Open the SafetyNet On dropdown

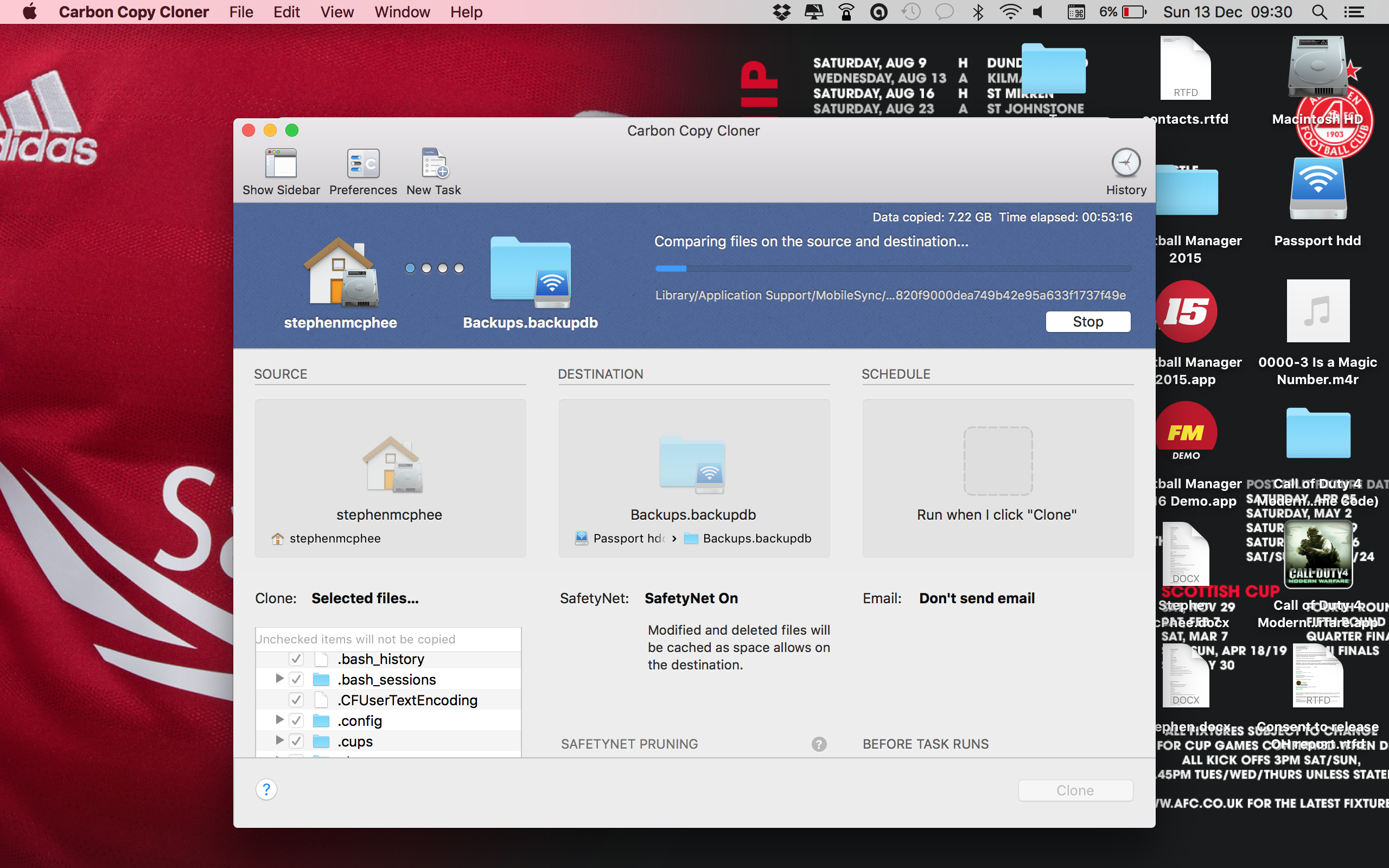691,598
